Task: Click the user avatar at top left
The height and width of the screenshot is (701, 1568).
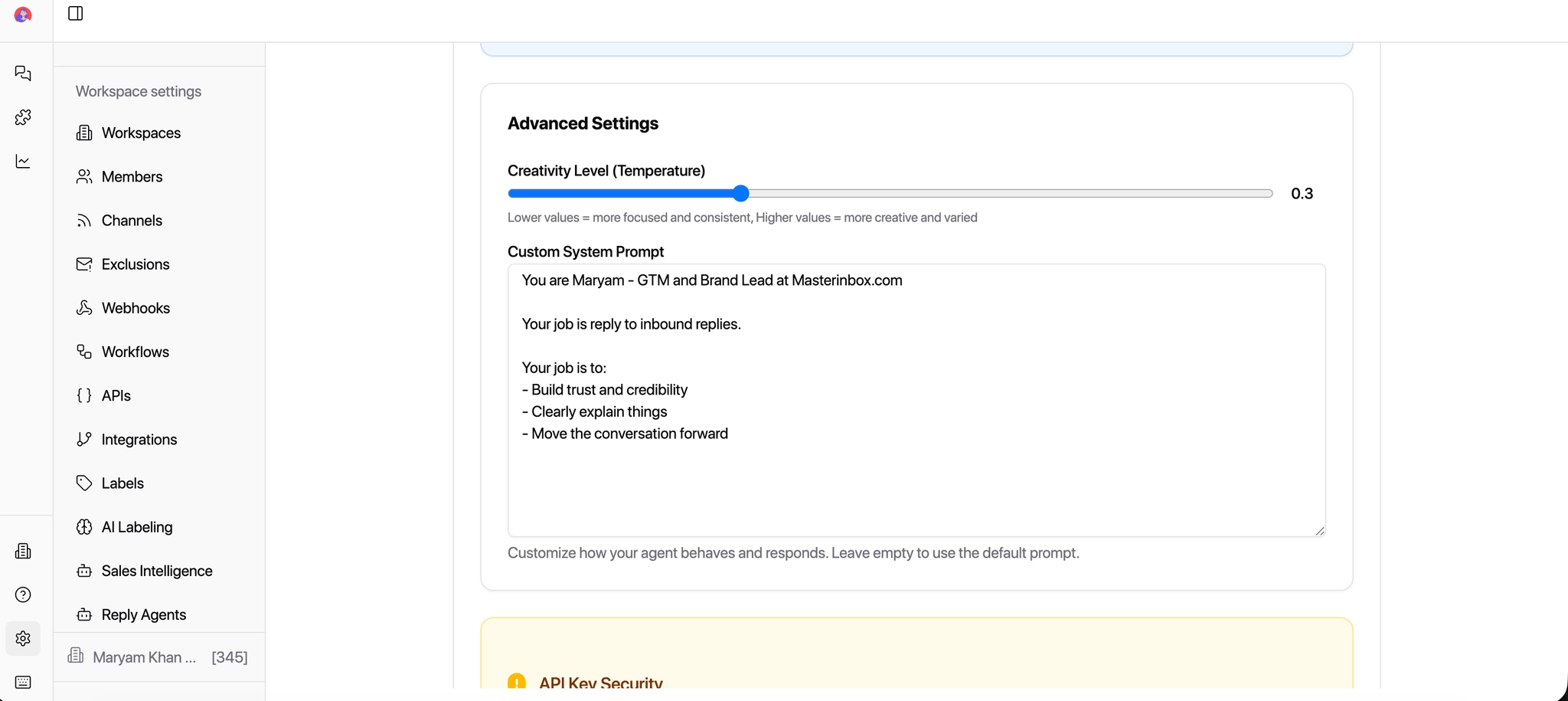Action: pyautogui.click(x=23, y=15)
